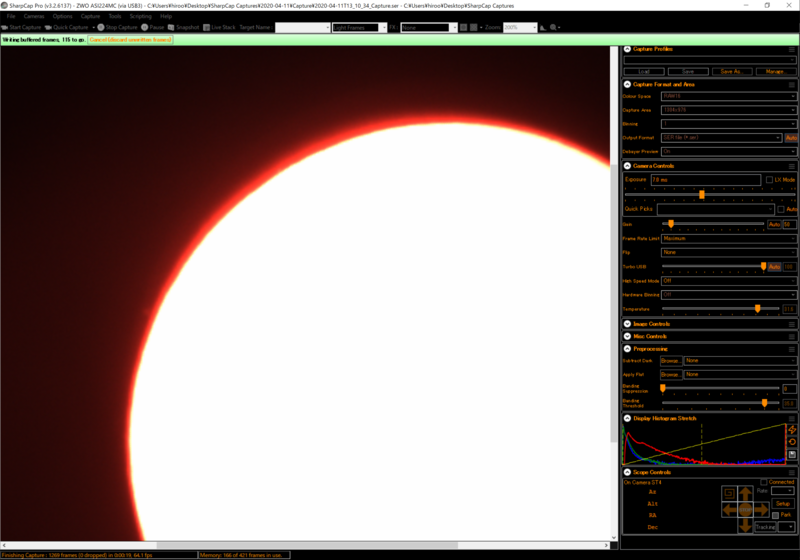Expand the Image Controls section
This screenshot has width=800, height=560.
click(x=628, y=324)
